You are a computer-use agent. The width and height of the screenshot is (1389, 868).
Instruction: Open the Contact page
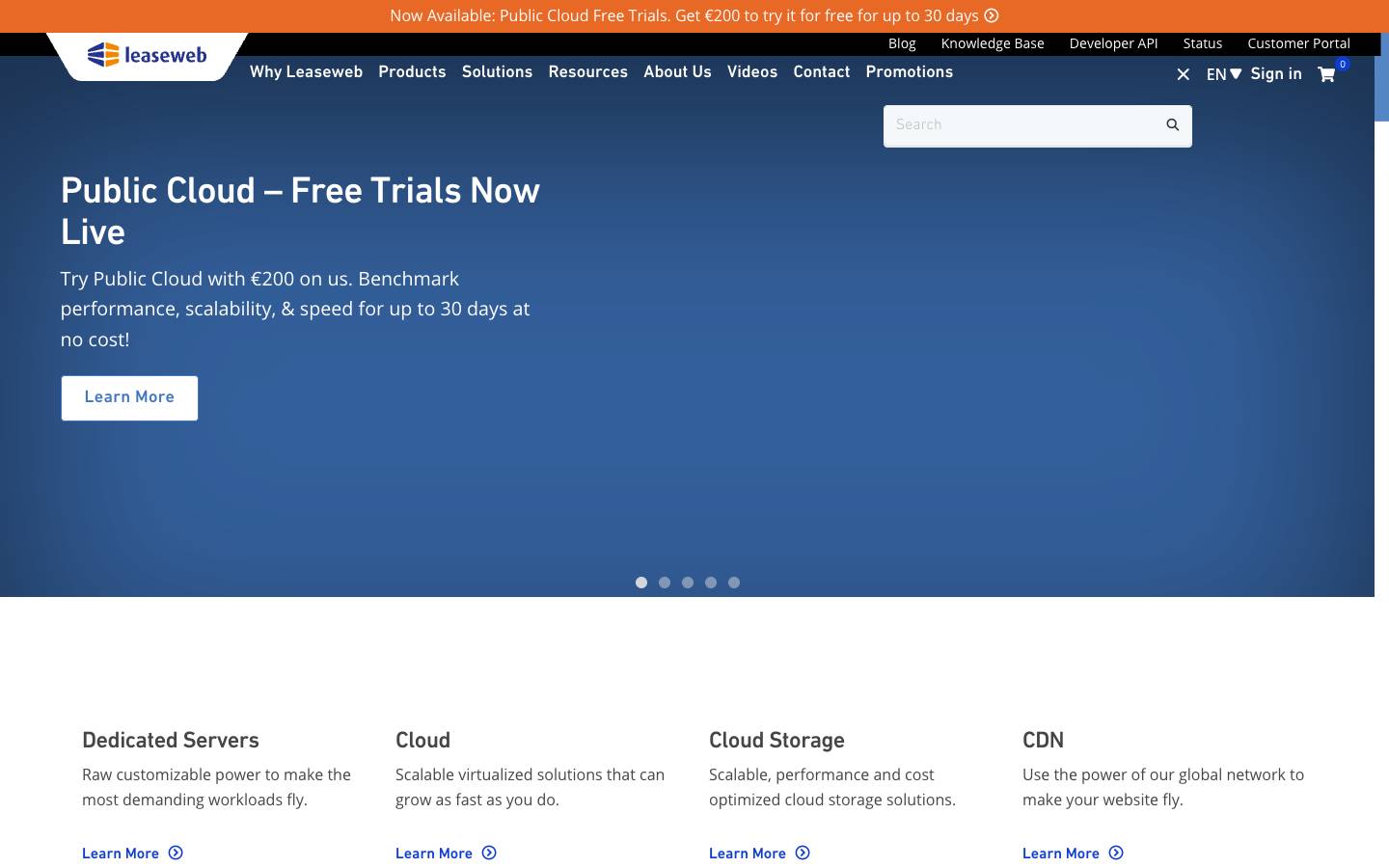click(822, 72)
